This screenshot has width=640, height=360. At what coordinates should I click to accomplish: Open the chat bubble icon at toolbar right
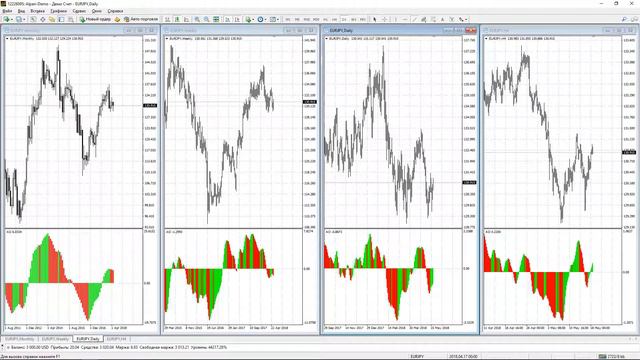pos(634,19)
